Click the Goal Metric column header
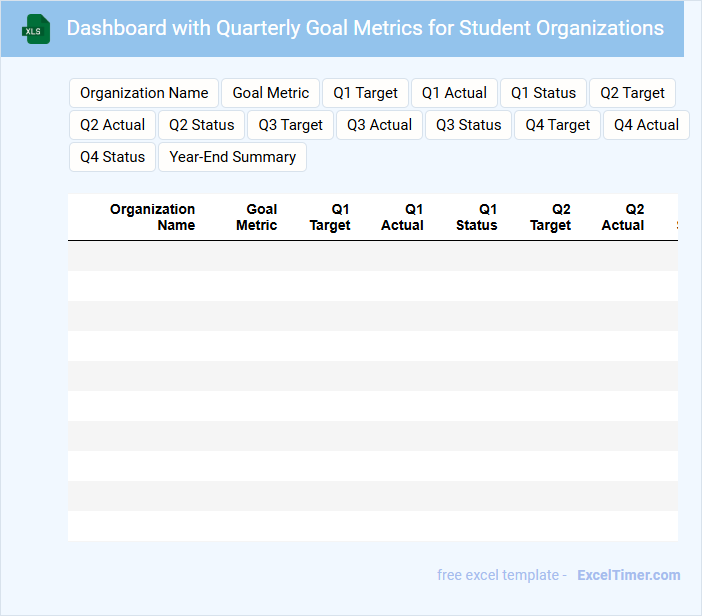This screenshot has width=702, height=616. [257, 217]
